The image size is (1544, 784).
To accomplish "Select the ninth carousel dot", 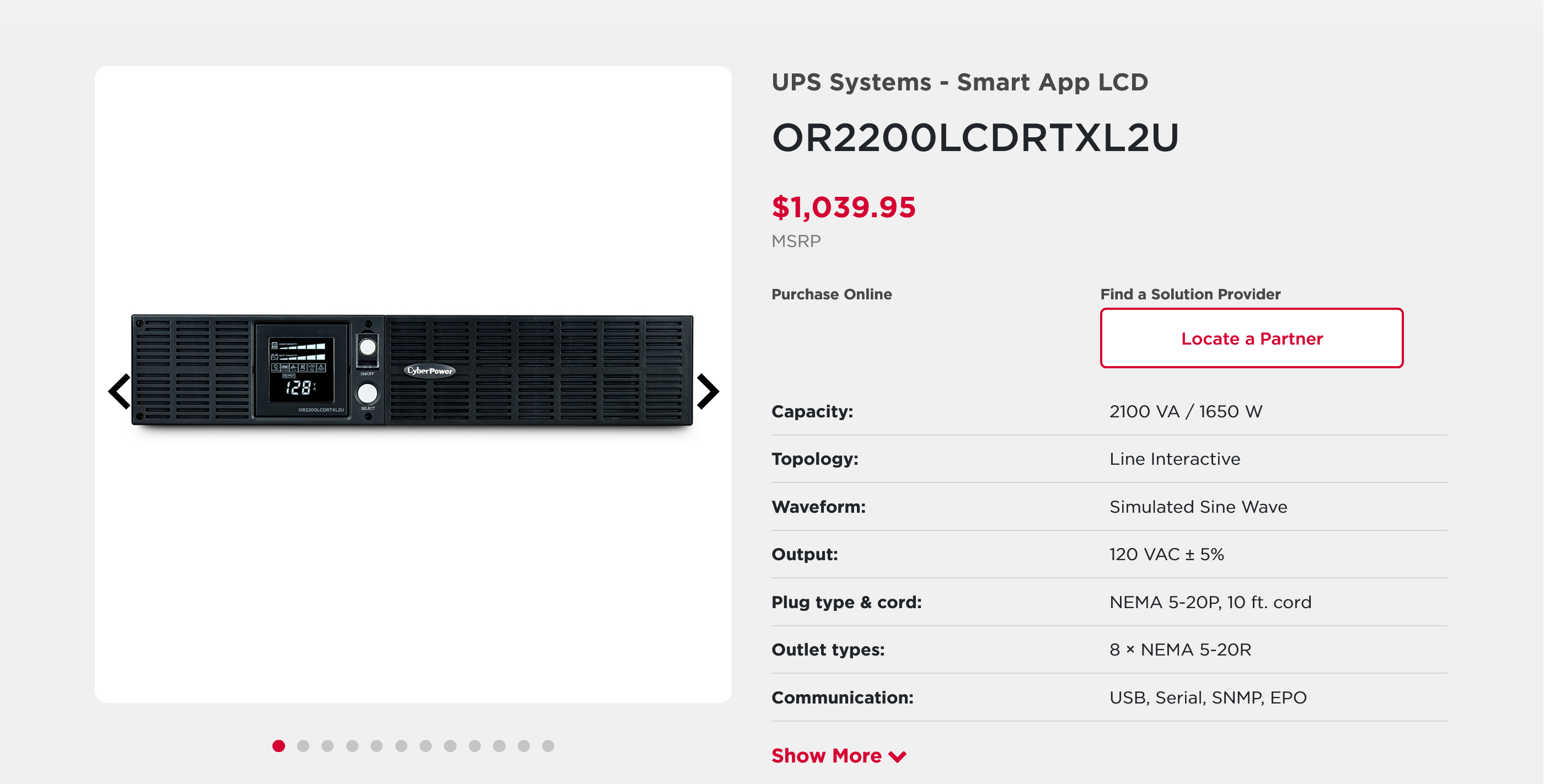I will click(475, 745).
